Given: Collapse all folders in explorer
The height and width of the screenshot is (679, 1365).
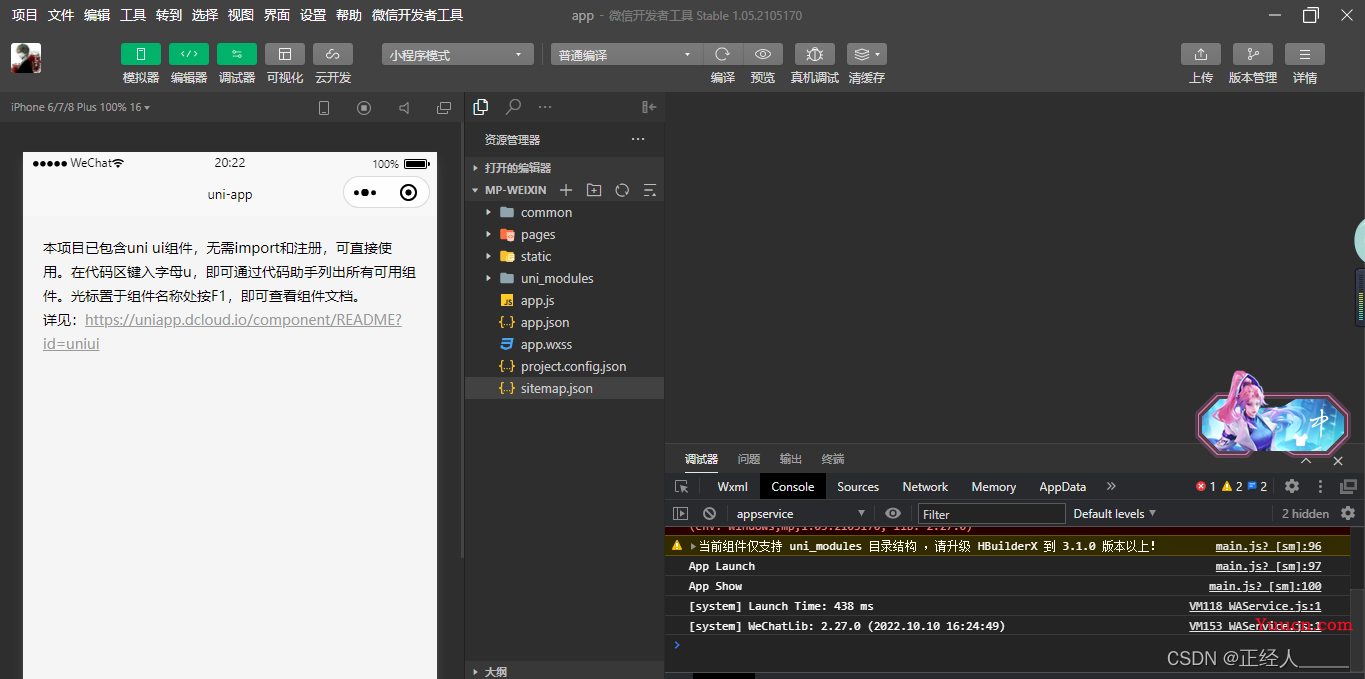Looking at the screenshot, I should (650, 190).
